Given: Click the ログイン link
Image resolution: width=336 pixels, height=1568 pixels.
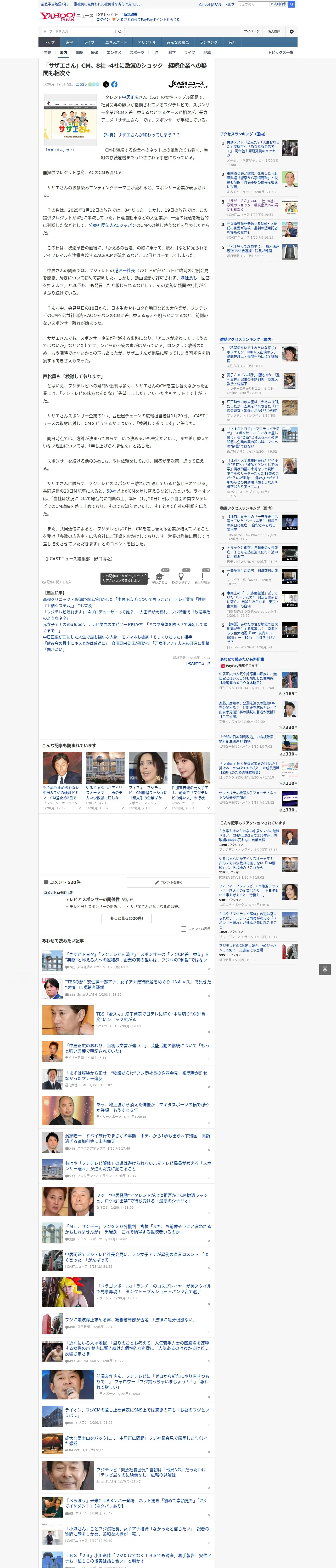Looking at the screenshot, I should (x=103, y=20).
